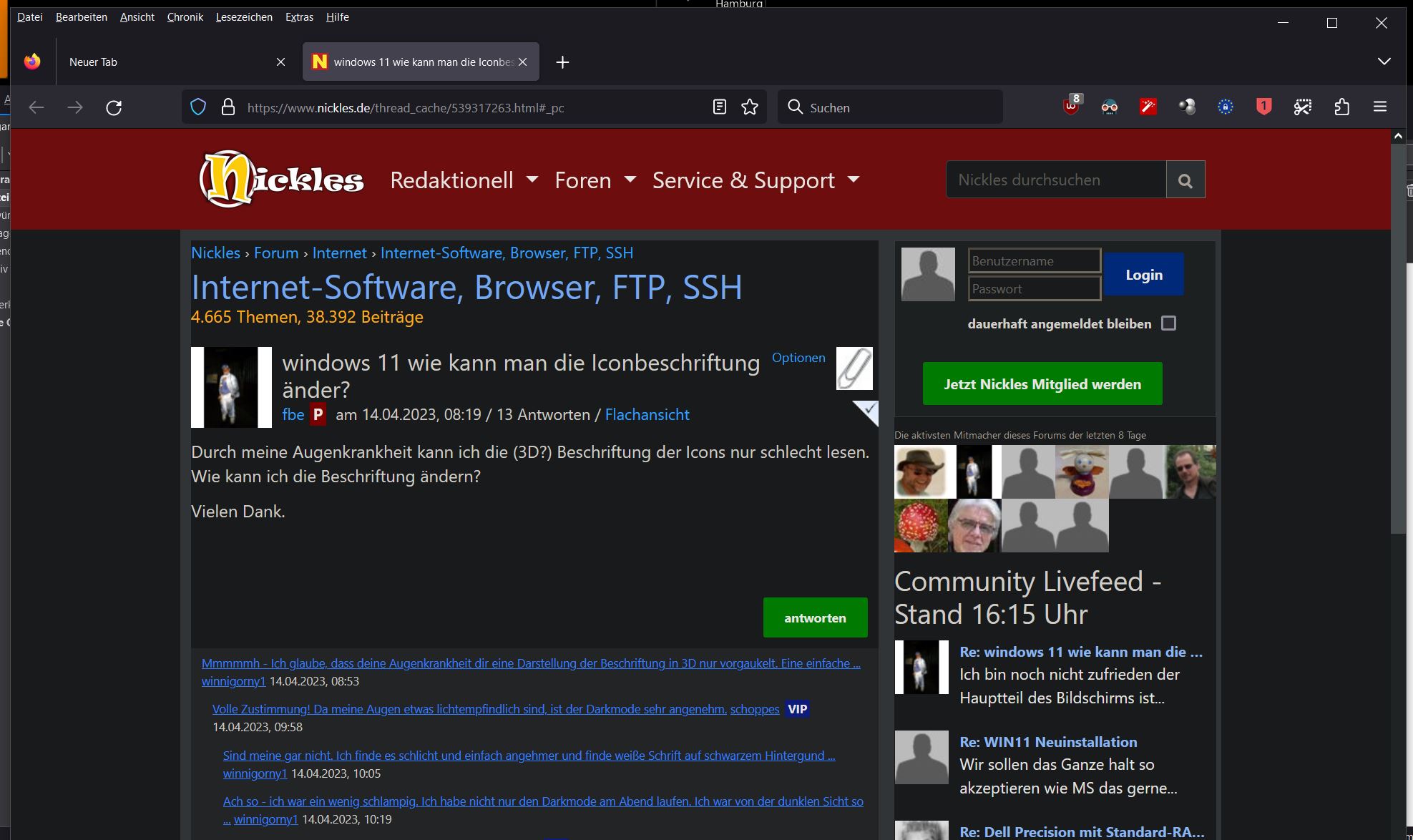Click 'Jetzt Nickles Mitglied werden' button
The image size is (1413, 840).
tap(1042, 384)
